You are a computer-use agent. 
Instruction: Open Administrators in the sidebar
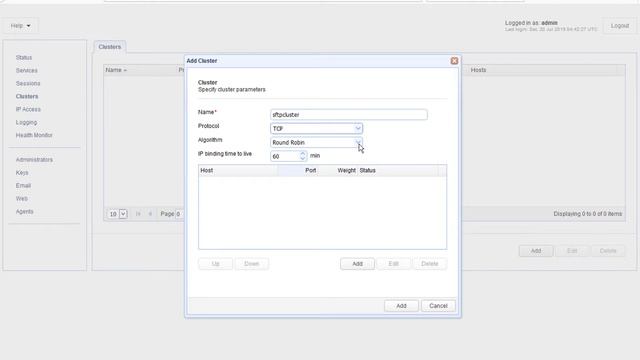tap(34, 160)
